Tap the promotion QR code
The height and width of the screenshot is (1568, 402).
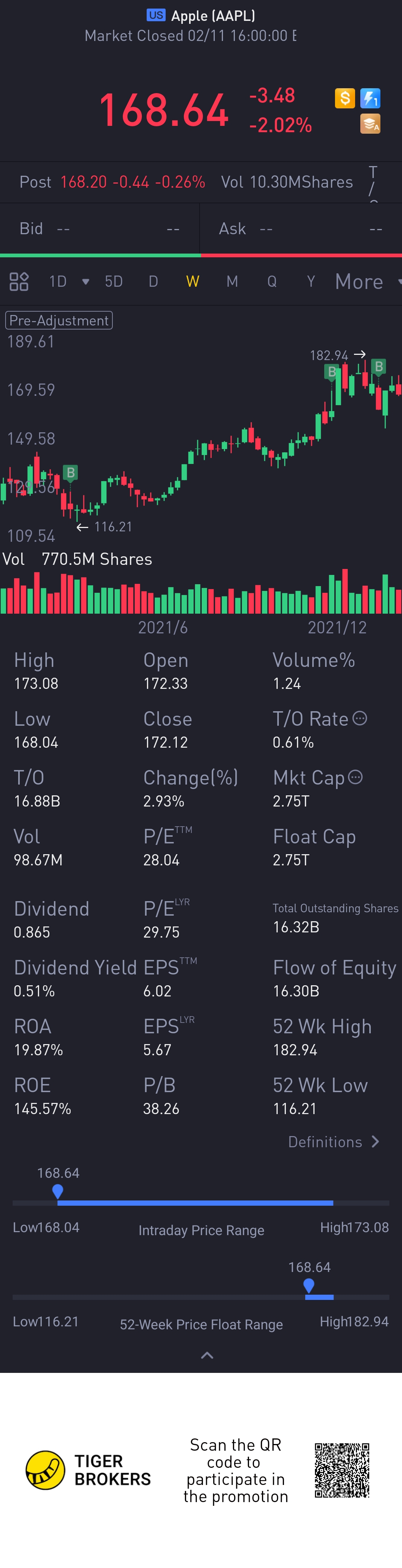click(342, 1470)
